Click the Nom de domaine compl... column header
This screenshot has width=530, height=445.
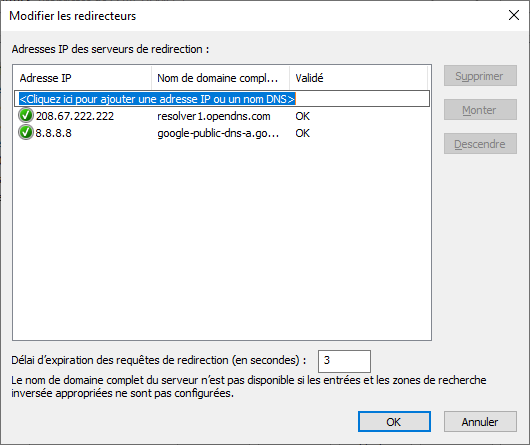click(x=220, y=78)
